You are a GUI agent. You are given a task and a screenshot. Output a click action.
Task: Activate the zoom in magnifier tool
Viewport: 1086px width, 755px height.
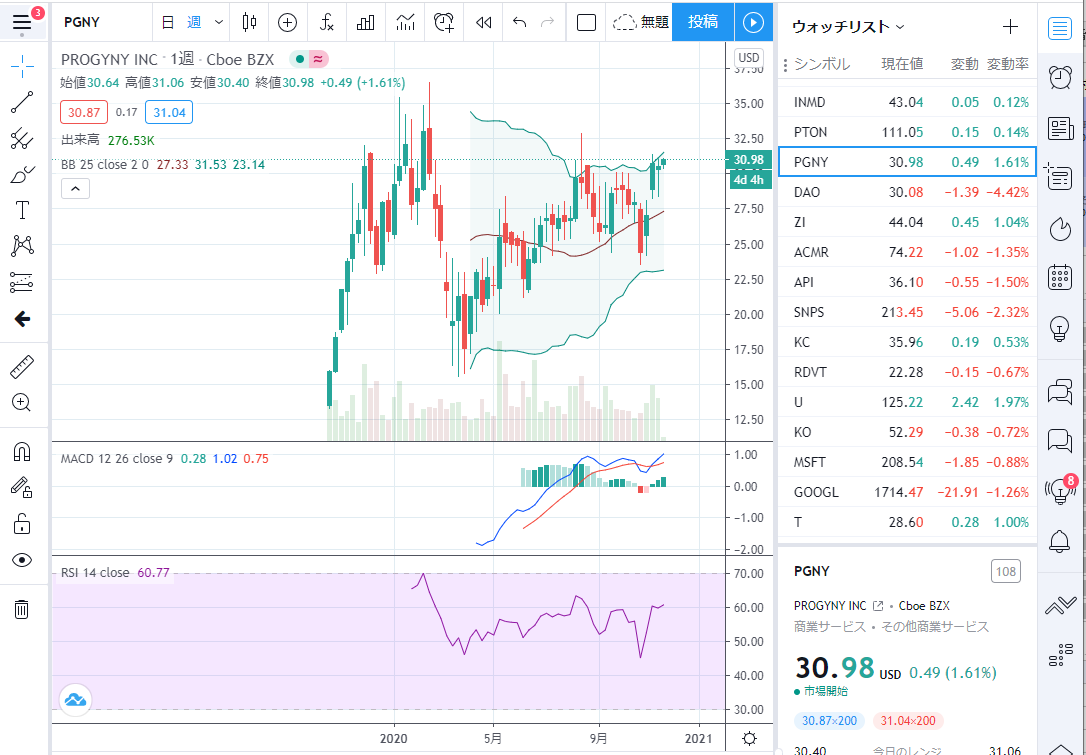pyautogui.click(x=22, y=402)
